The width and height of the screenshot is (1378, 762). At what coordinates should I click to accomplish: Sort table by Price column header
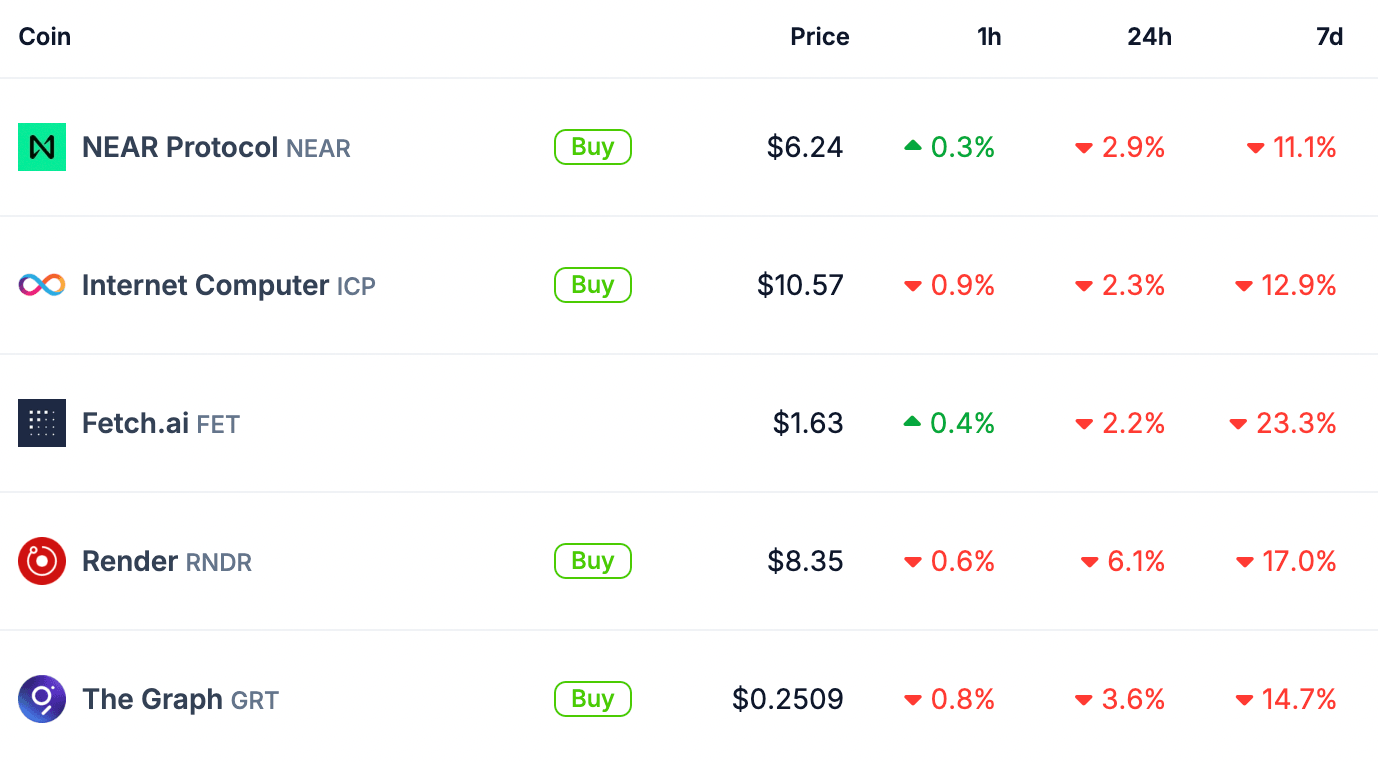[x=819, y=37]
